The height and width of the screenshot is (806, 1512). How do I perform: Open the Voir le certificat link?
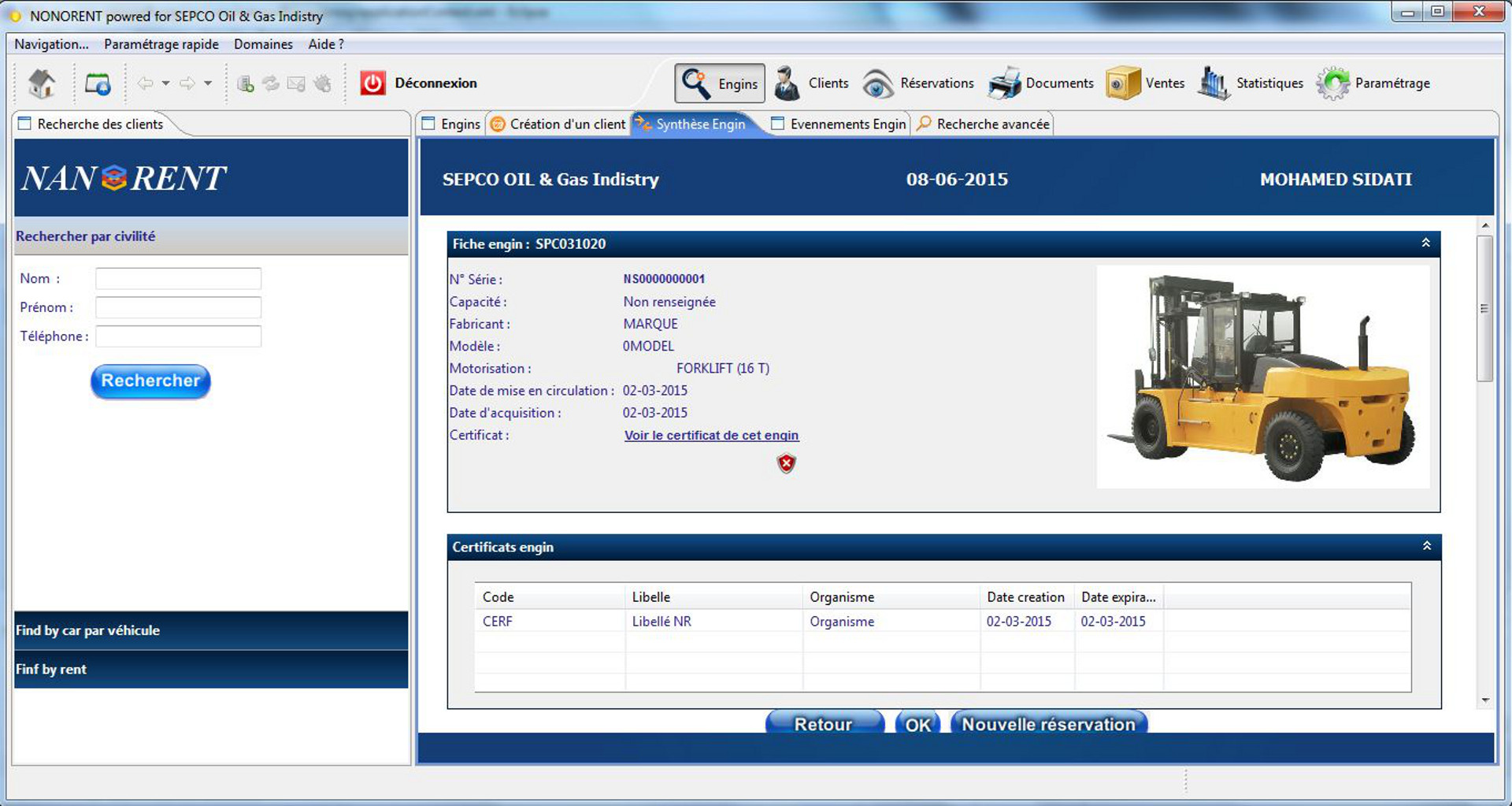[711, 435]
